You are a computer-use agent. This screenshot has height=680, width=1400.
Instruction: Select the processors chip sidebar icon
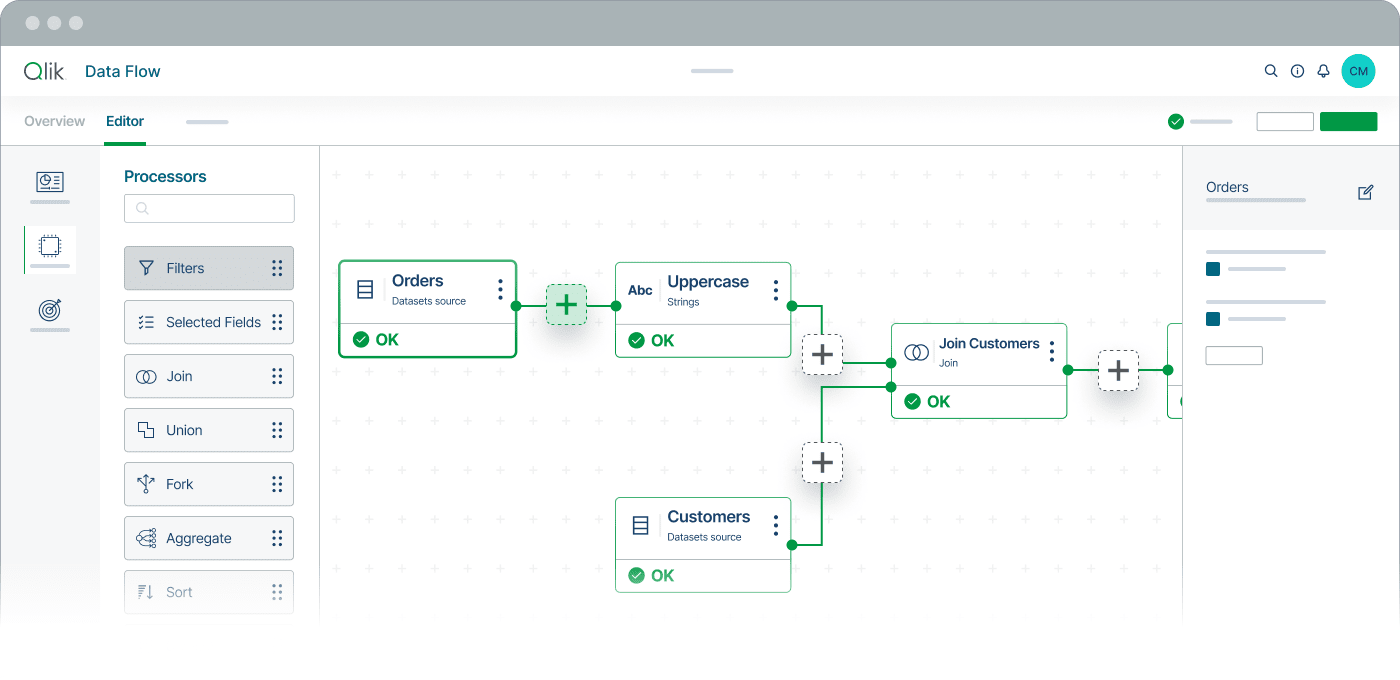[50, 245]
